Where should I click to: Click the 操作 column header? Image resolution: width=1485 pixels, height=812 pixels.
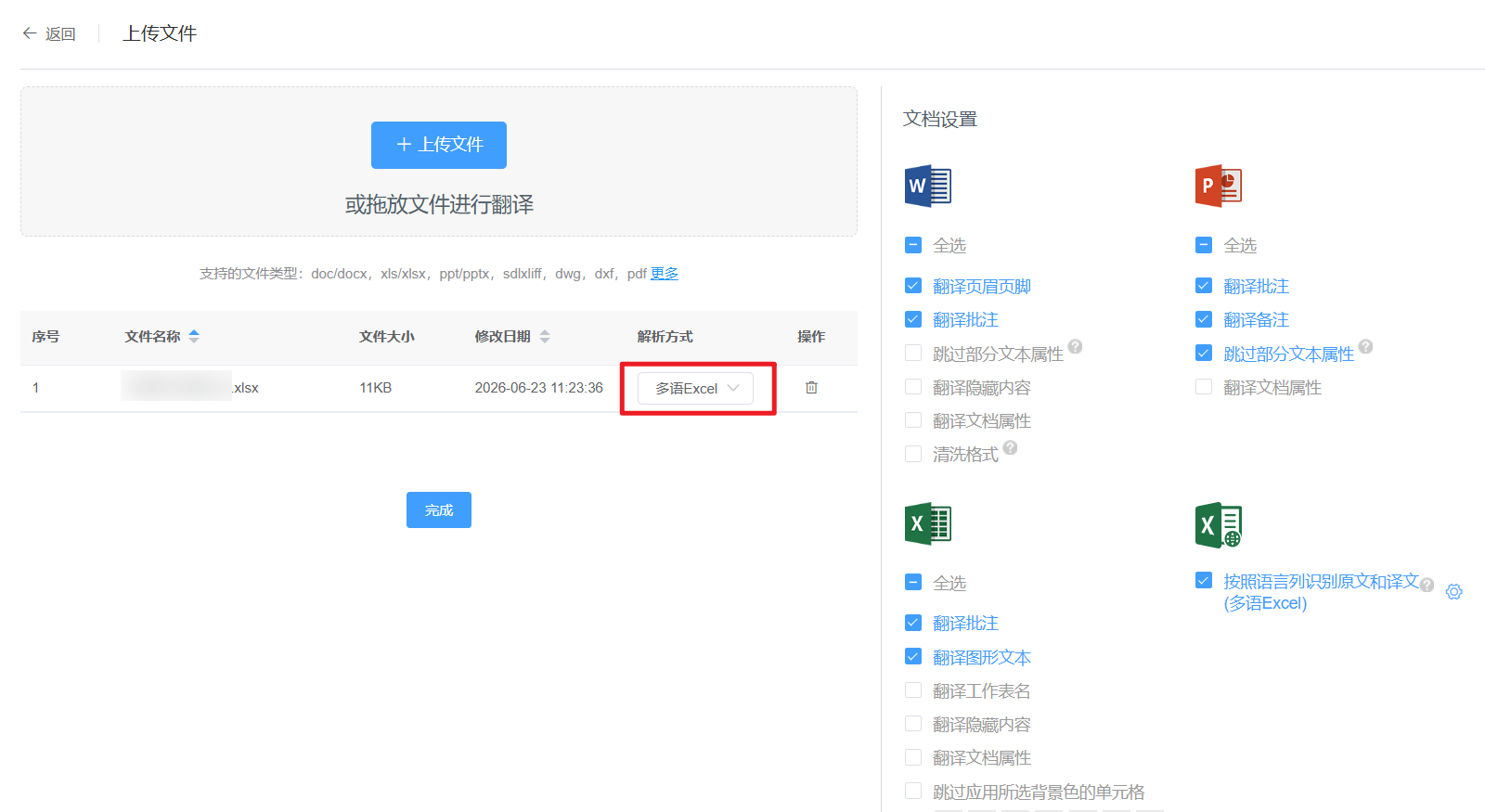811,336
